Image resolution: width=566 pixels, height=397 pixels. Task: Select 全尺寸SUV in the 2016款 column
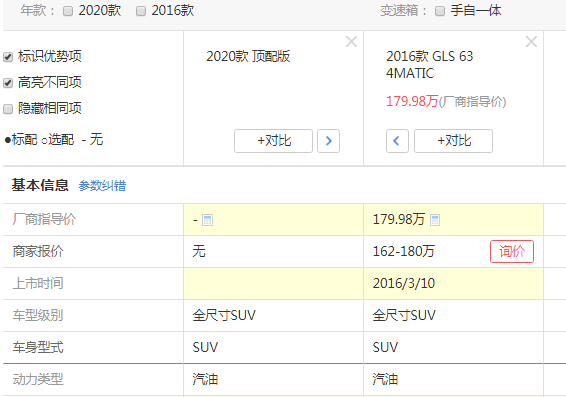pyautogui.click(x=404, y=315)
